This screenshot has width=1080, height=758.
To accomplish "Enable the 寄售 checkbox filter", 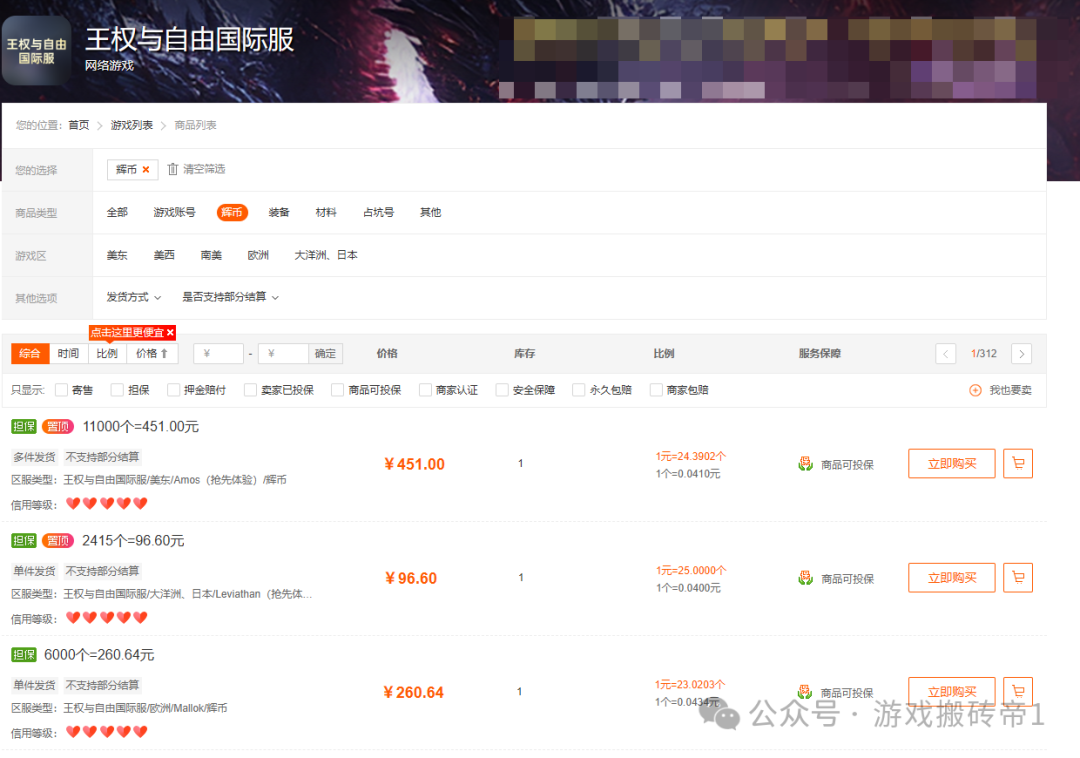I will 62,390.
